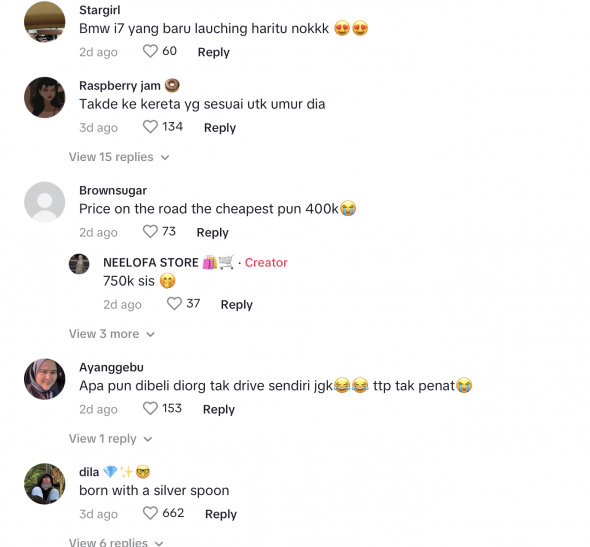Open Raspberry jam's avatar
Image resolution: width=590 pixels, height=547 pixels.
click(x=45, y=97)
